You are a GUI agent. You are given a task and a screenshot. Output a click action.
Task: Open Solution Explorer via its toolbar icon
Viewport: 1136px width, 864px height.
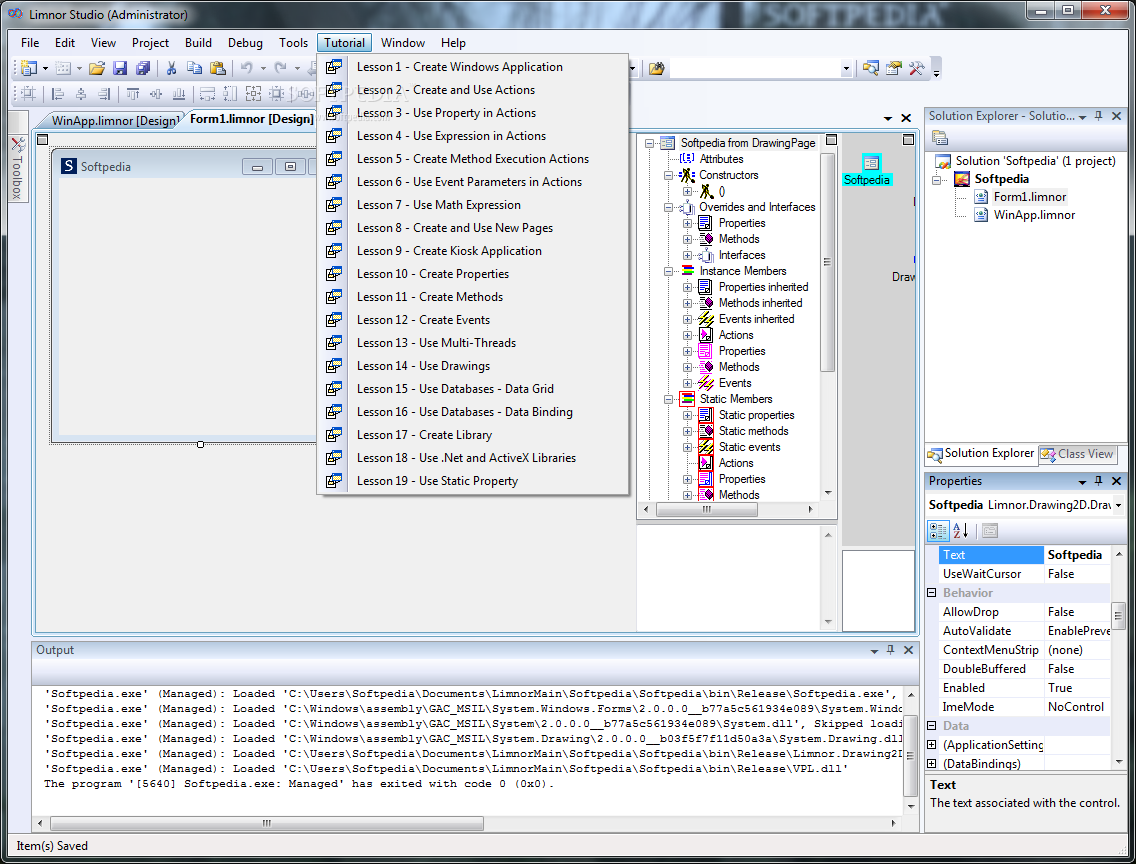pyautogui.click(x=871, y=68)
